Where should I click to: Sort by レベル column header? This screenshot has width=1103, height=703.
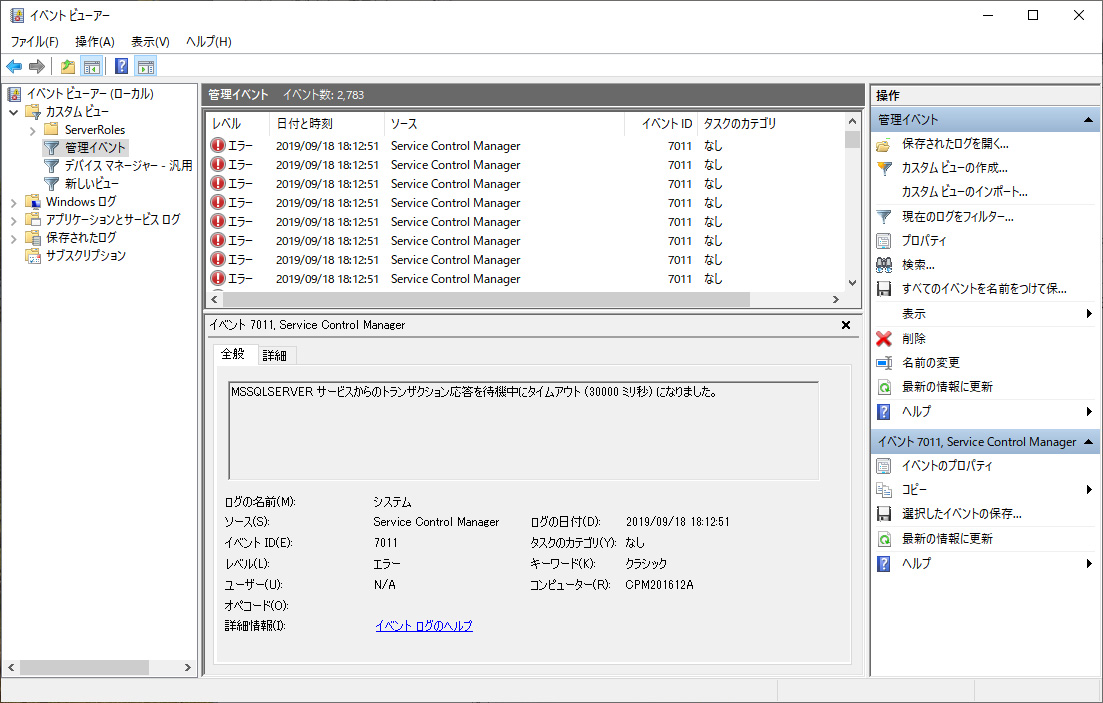(x=238, y=124)
